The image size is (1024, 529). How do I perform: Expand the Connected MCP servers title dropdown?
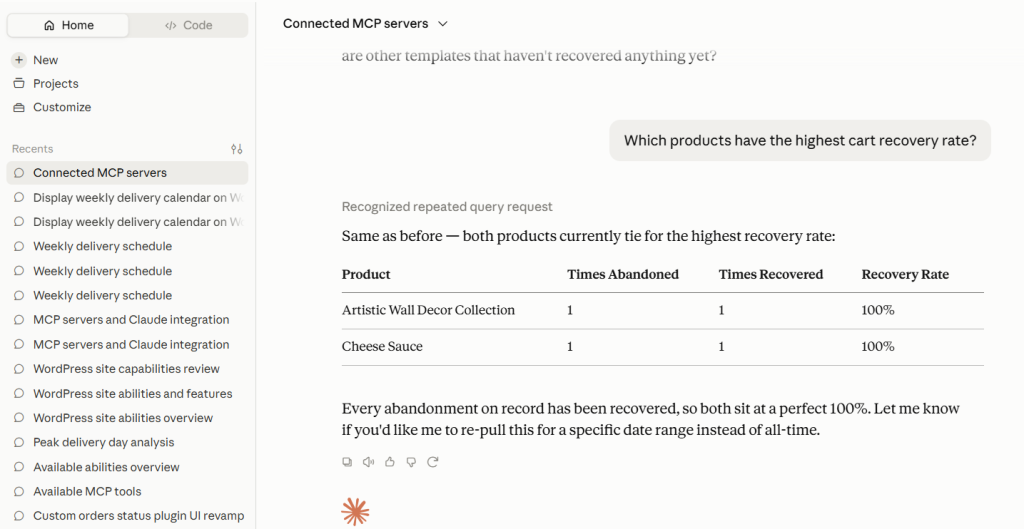(365, 24)
